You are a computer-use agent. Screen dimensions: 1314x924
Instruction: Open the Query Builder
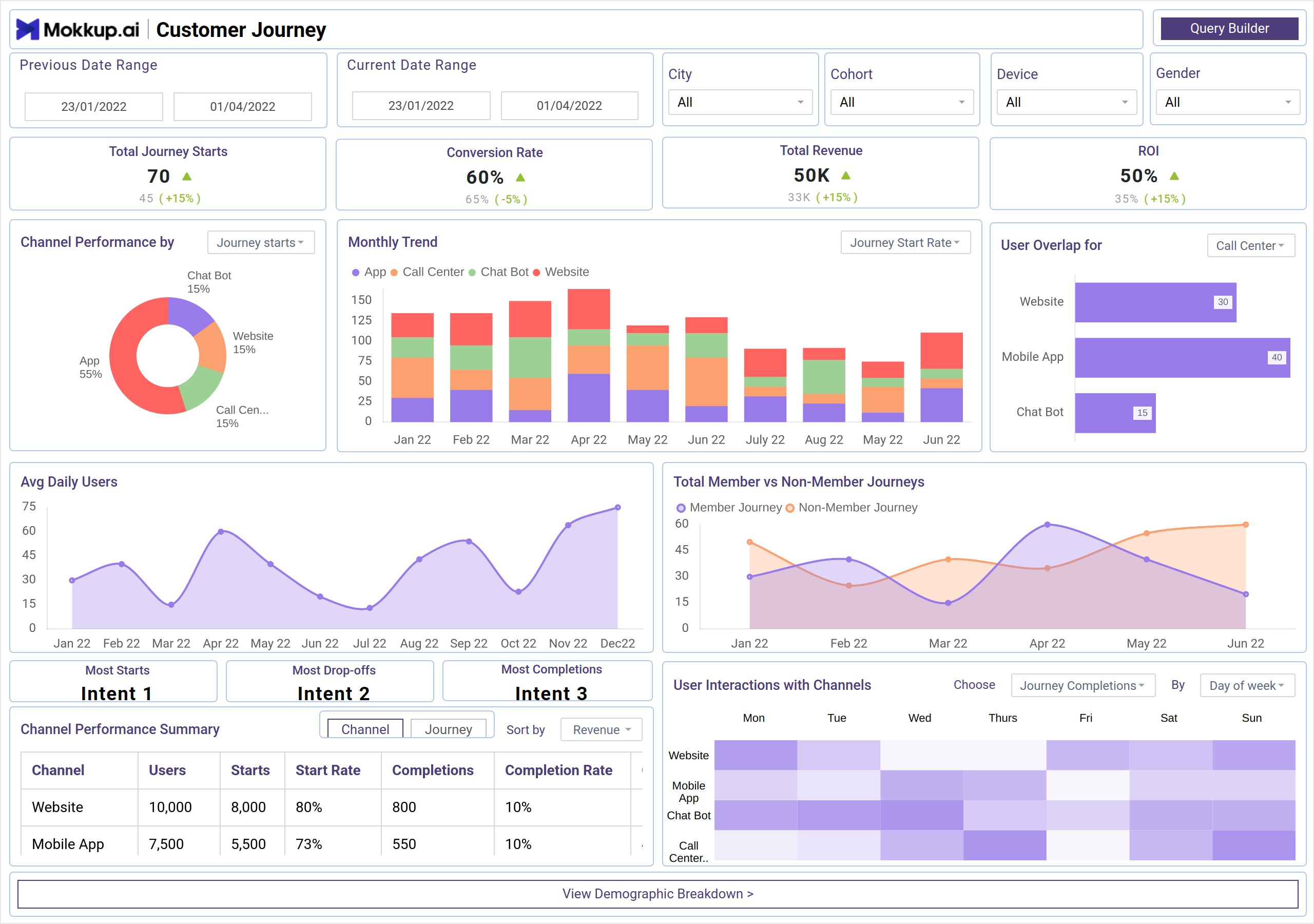[x=1229, y=29]
